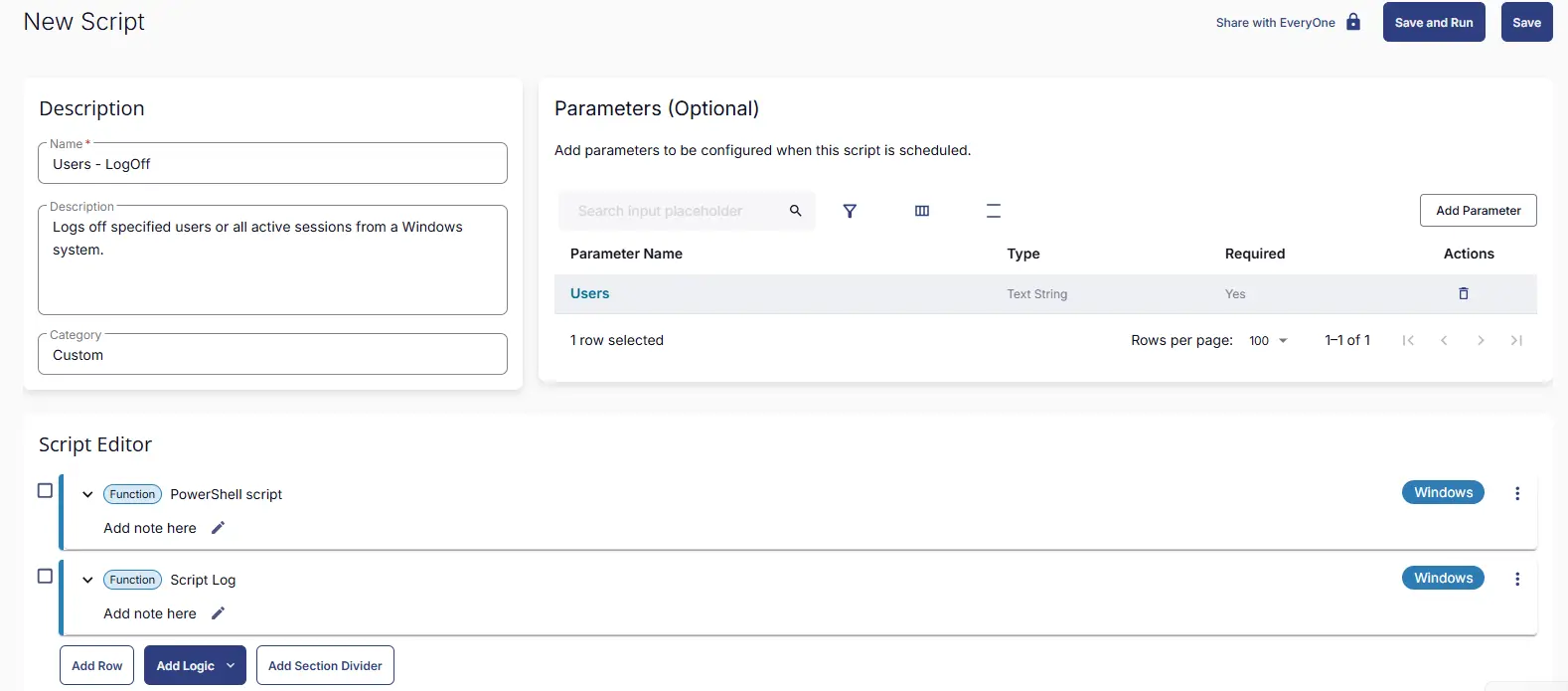
Task: Check the Script Log row checkbox
Action: click(x=45, y=577)
